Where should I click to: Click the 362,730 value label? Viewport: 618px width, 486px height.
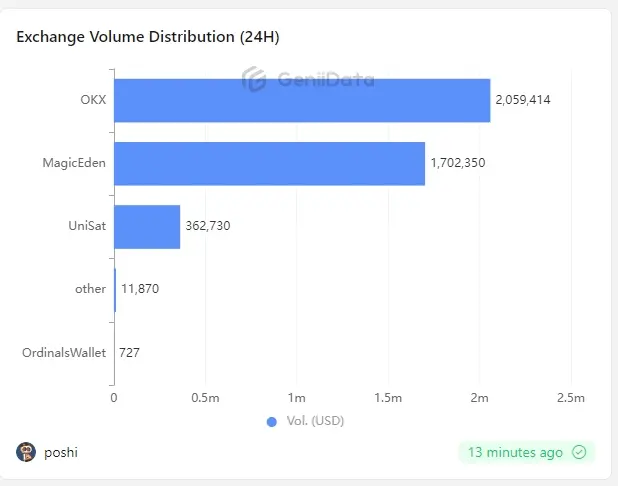[x=208, y=226]
